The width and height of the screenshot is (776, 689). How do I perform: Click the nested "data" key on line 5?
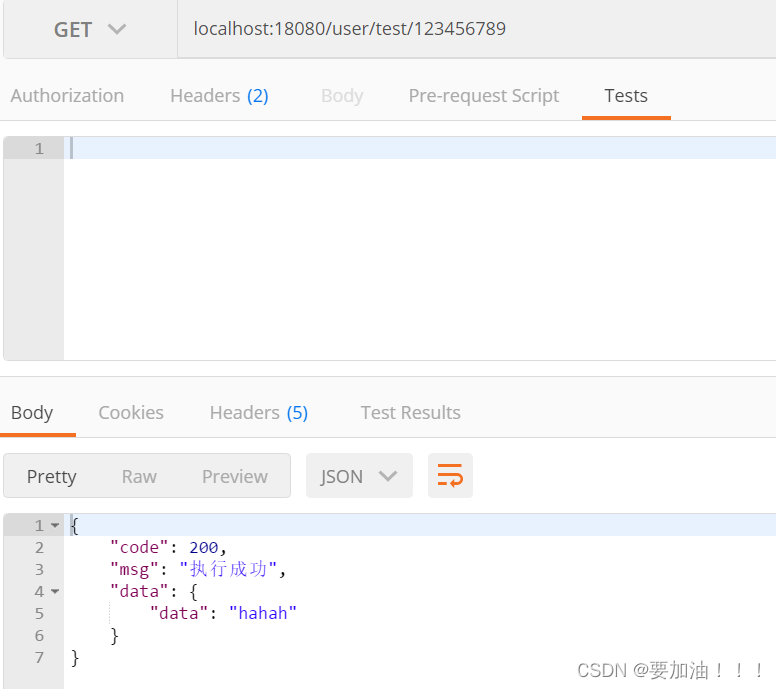(x=179, y=613)
